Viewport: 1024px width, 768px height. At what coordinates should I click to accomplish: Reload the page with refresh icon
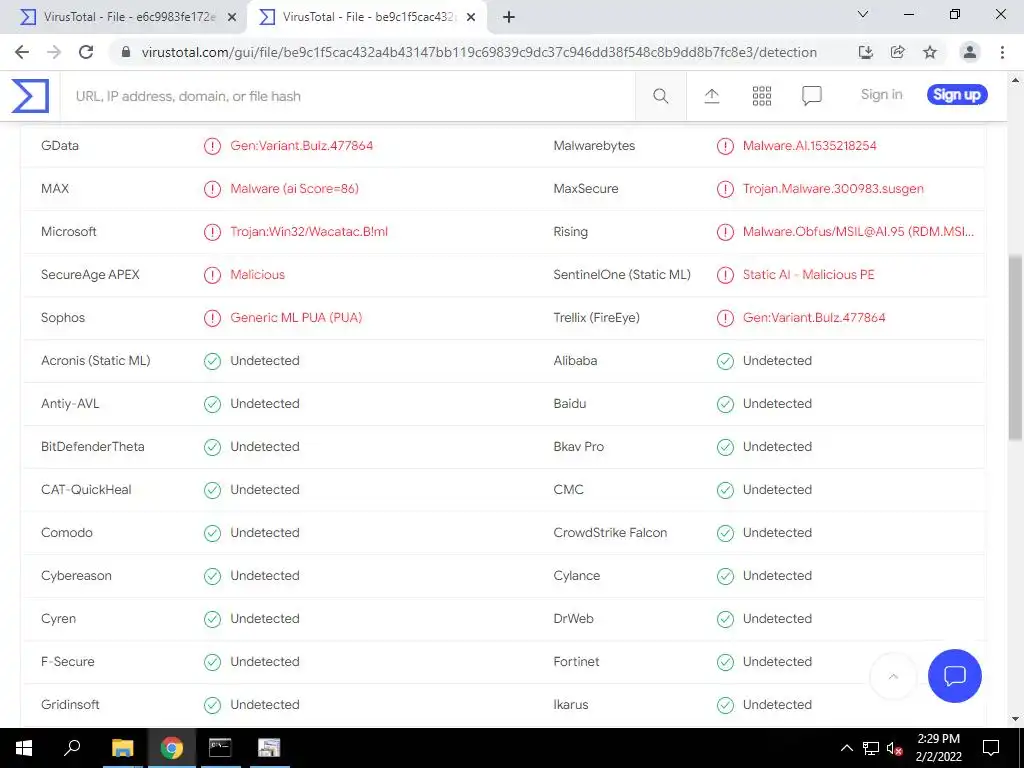click(86, 52)
